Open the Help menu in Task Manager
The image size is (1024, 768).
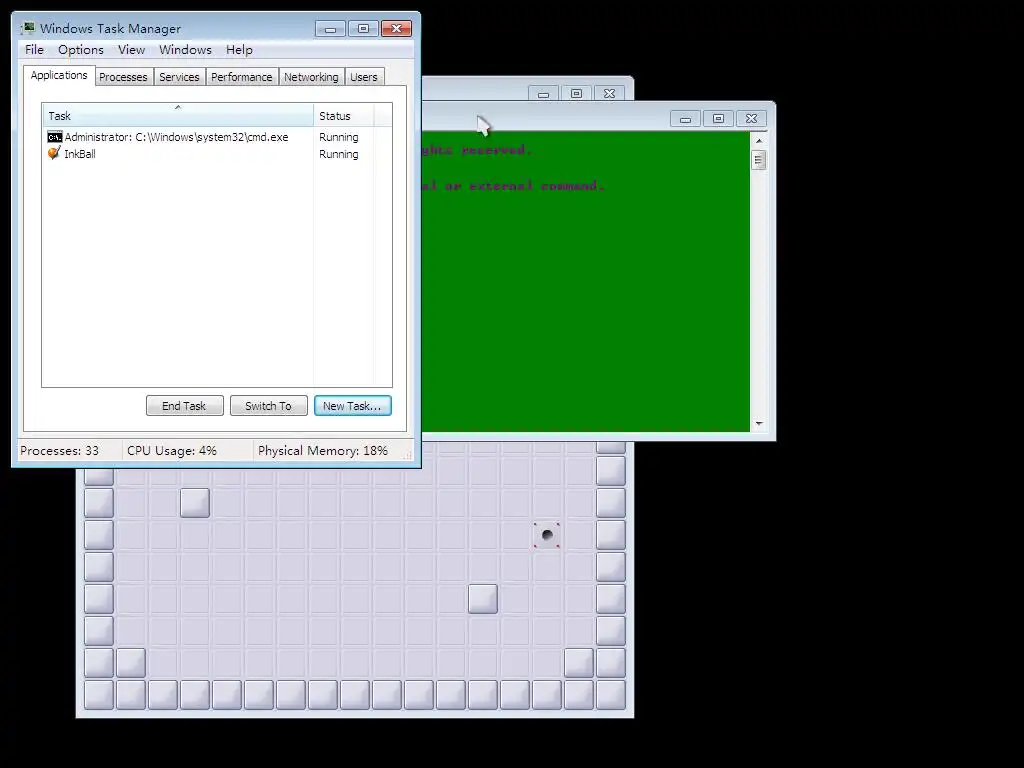[x=239, y=50]
